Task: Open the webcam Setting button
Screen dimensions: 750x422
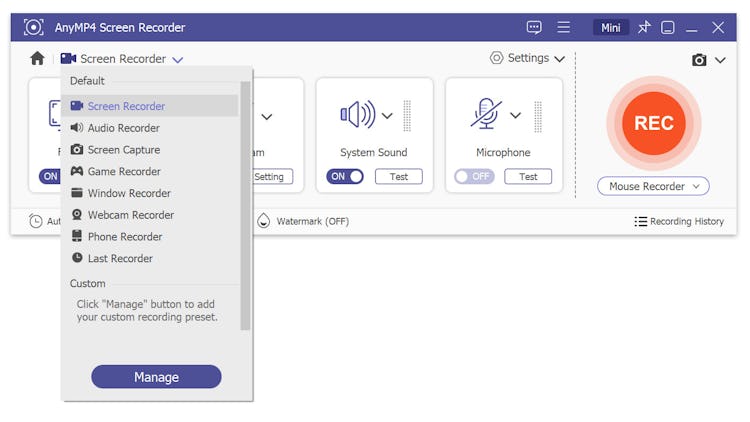Action: [273, 177]
